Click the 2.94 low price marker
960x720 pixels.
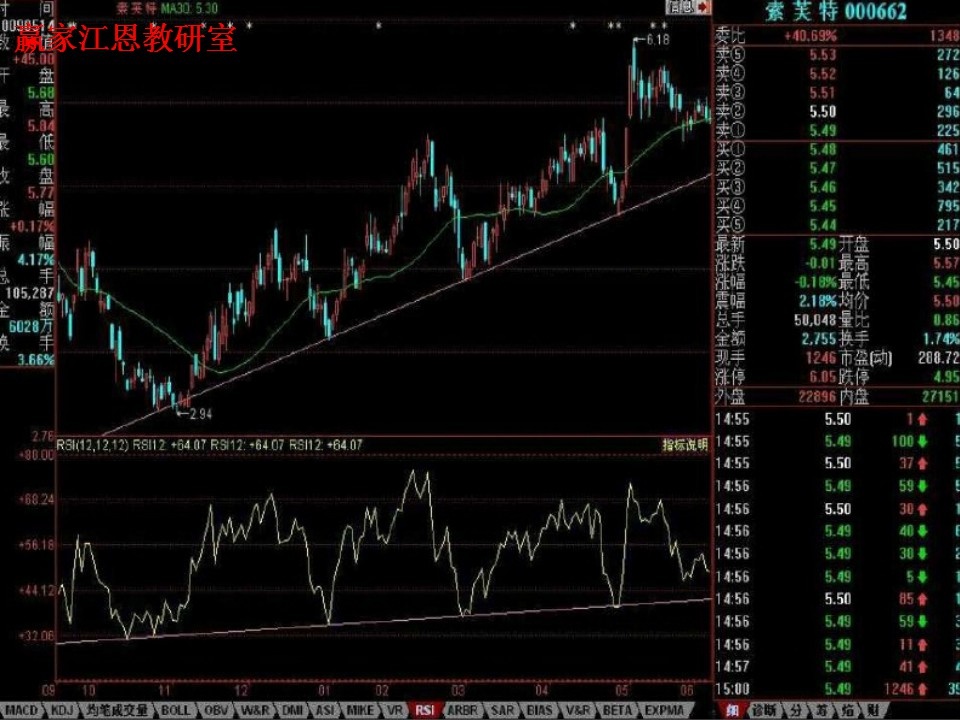200,412
